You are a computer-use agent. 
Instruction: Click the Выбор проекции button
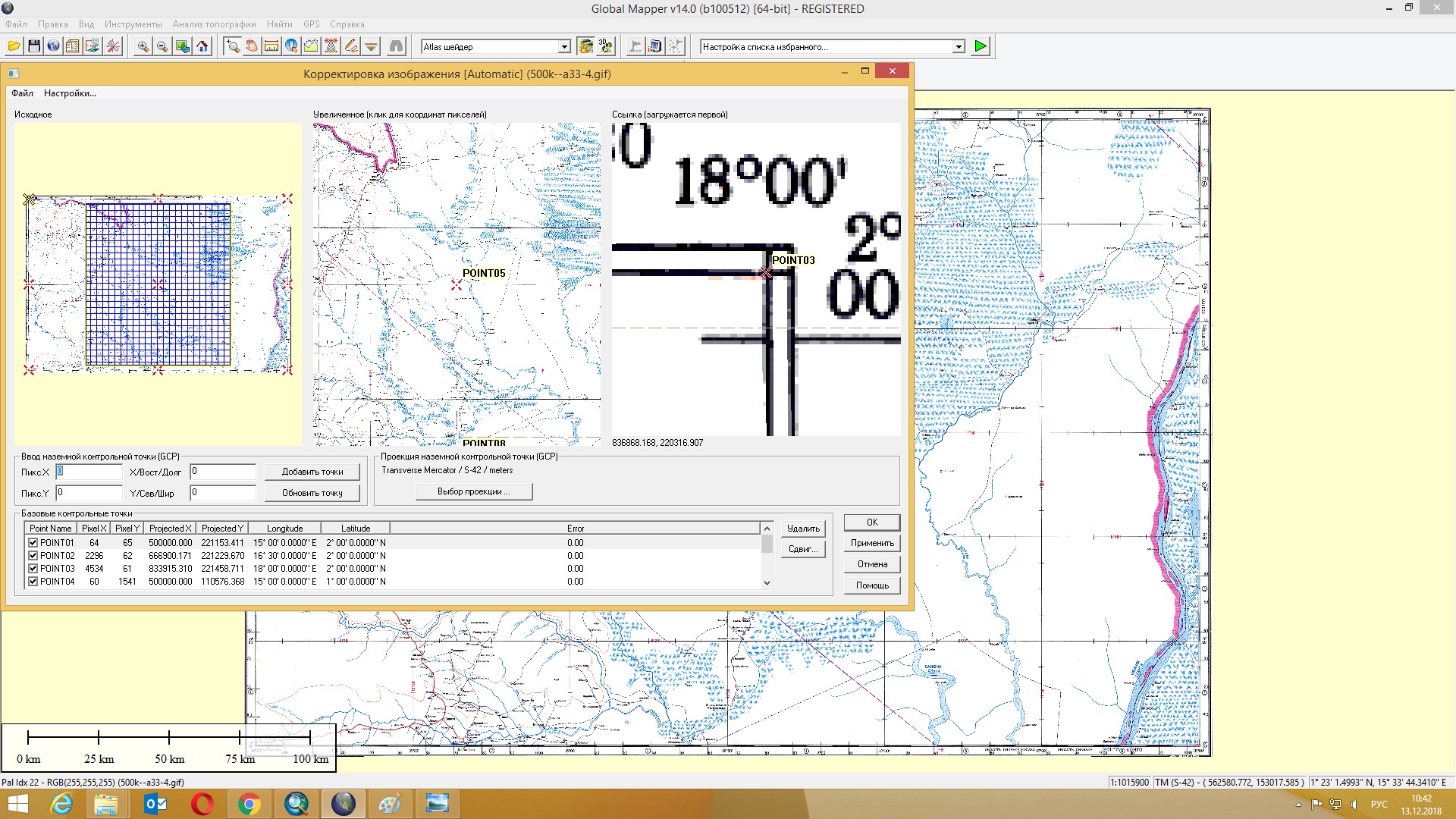coord(474,491)
